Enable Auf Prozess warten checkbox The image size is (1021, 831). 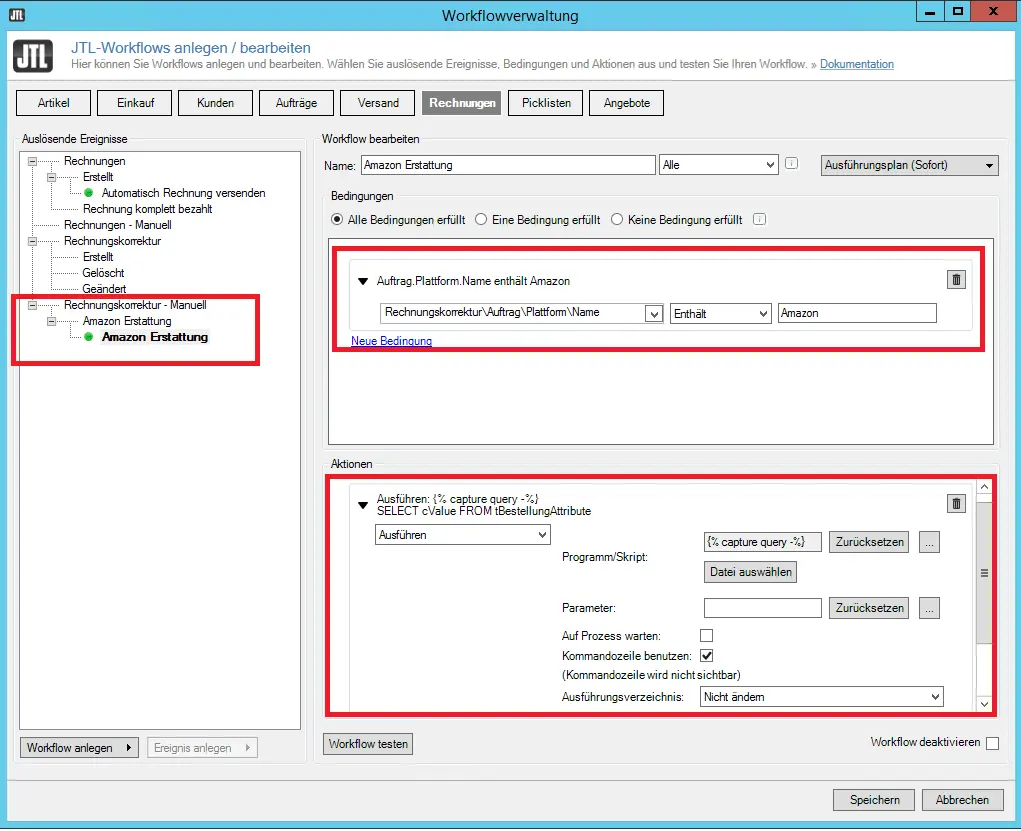[706, 635]
